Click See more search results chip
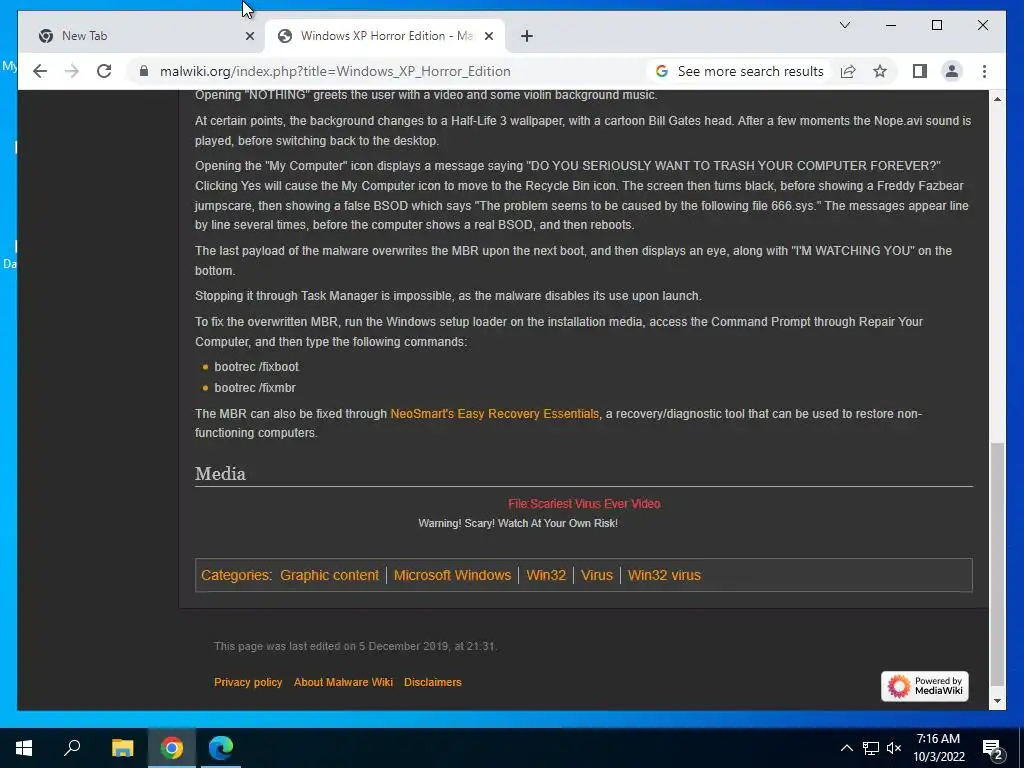This screenshot has height=768, width=1024. 740,71
